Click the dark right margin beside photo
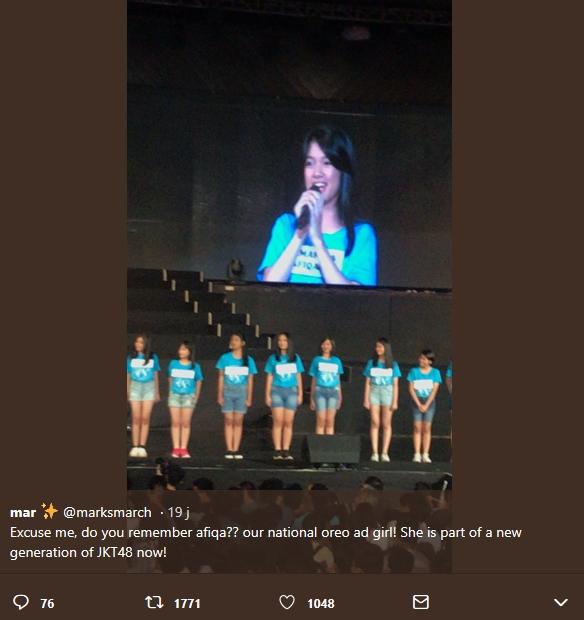 518,245
